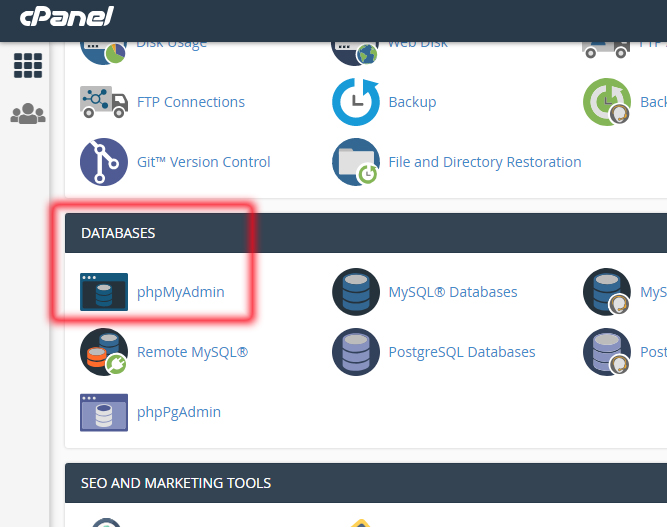Click the FTP Connections truck icon
This screenshot has width=667, height=527.
tap(104, 102)
